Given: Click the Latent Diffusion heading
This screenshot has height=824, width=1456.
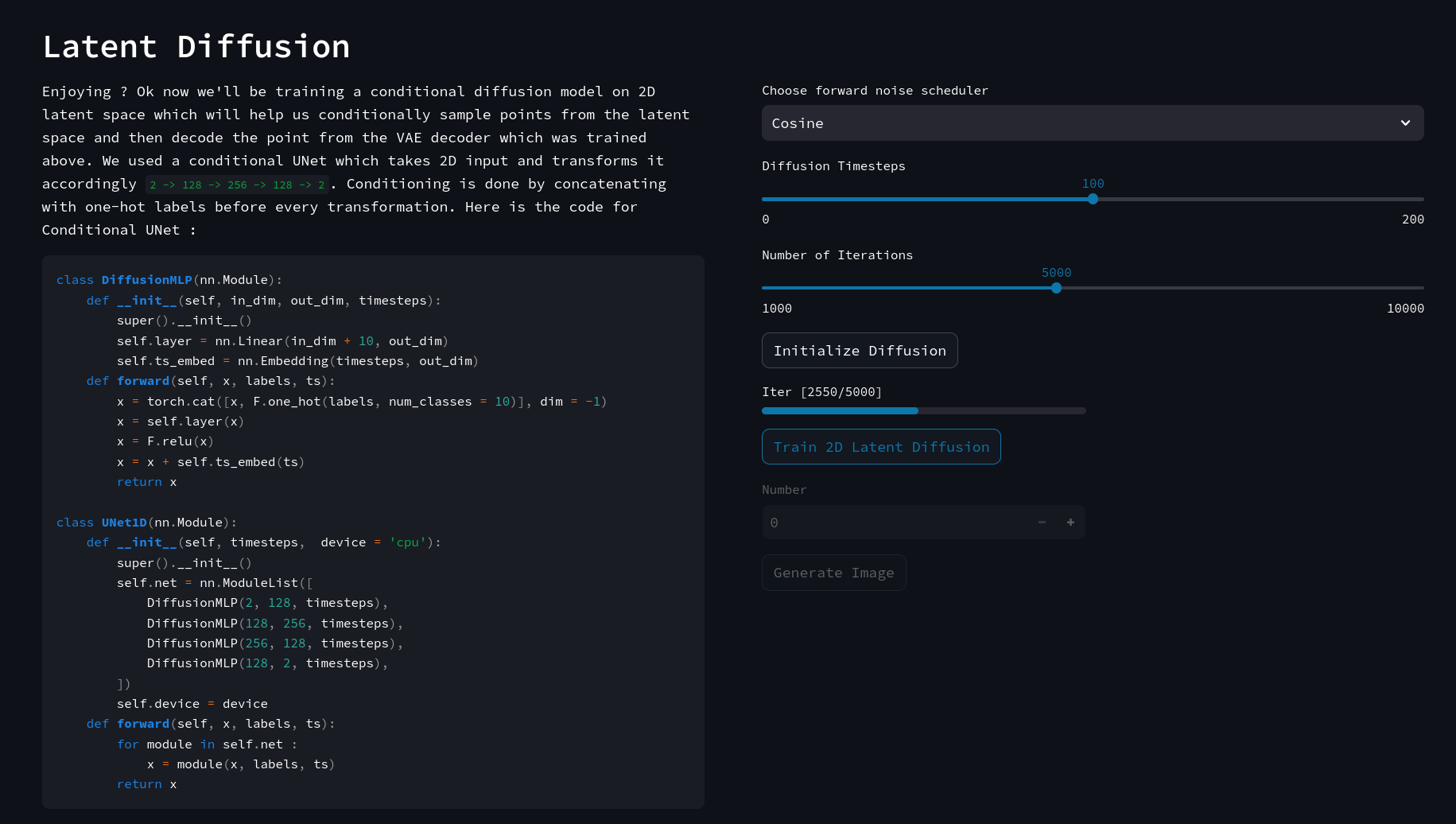Looking at the screenshot, I should (196, 47).
